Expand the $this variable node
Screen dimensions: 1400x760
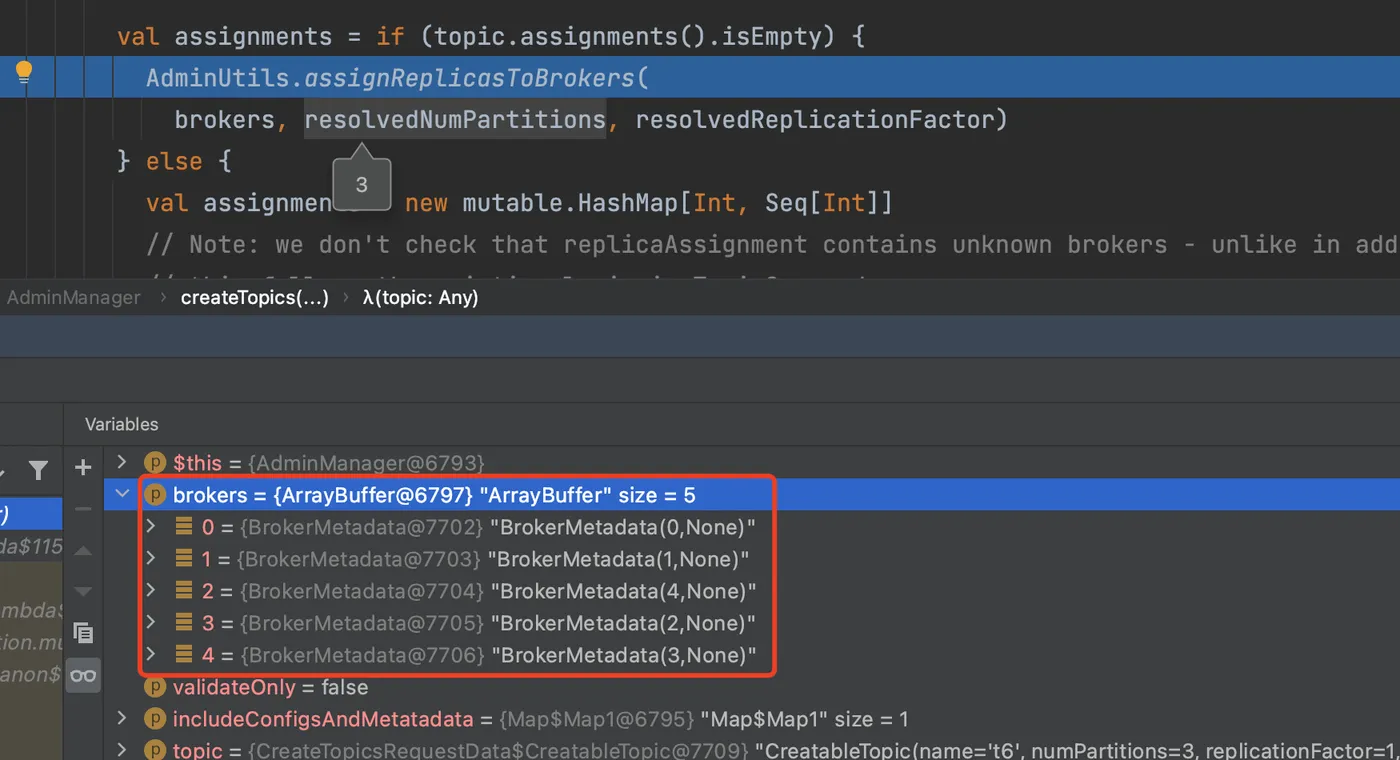pyautogui.click(x=122, y=462)
